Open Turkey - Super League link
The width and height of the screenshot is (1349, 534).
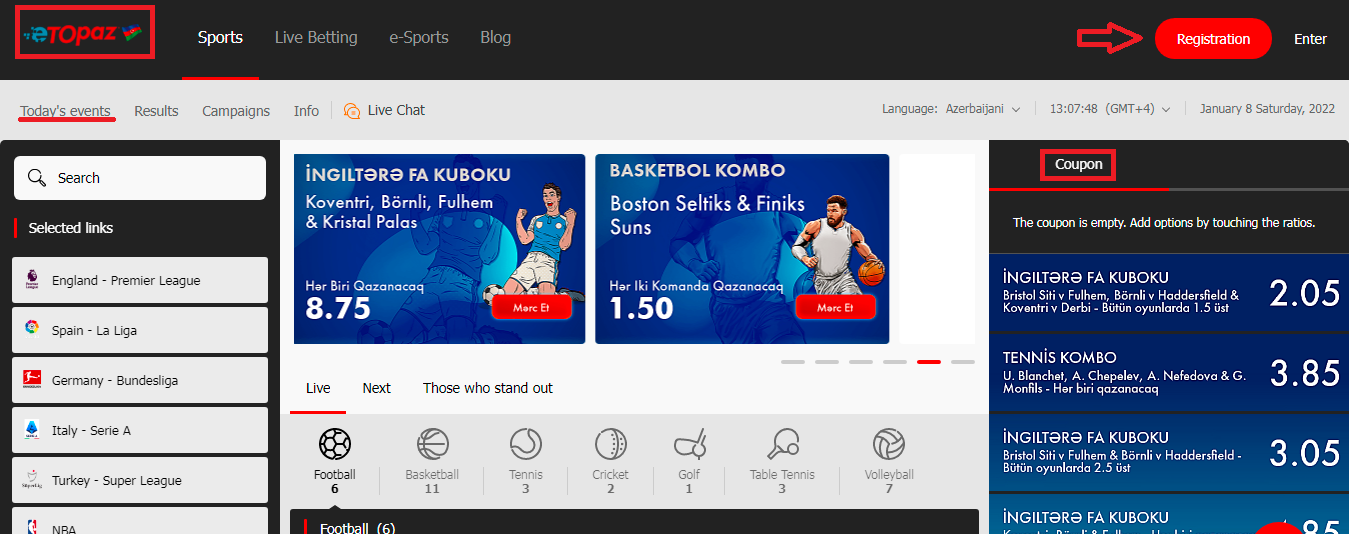click(x=140, y=480)
